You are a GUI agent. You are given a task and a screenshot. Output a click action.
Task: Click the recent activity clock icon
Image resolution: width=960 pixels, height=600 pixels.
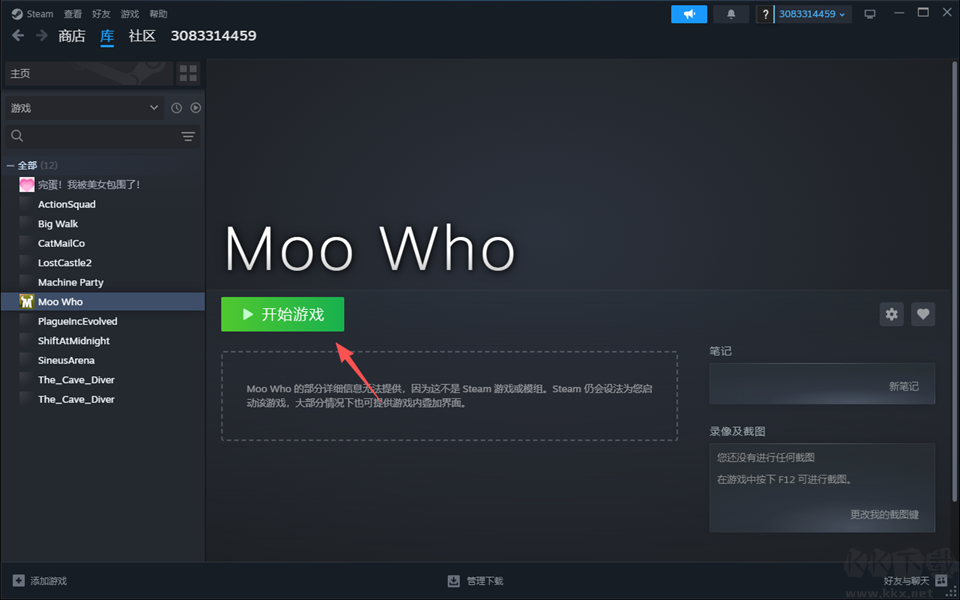pos(176,108)
